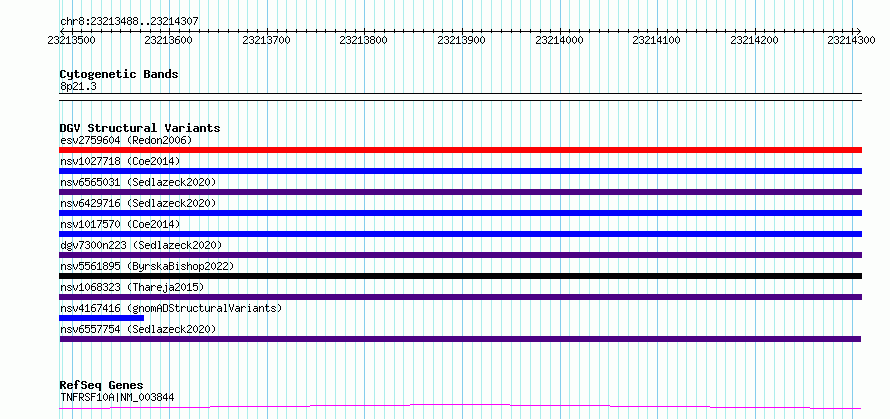Viewport: 890px width, 419px height.
Task: Select the red esv2759604 variant bar
Action: tap(460, 150)
